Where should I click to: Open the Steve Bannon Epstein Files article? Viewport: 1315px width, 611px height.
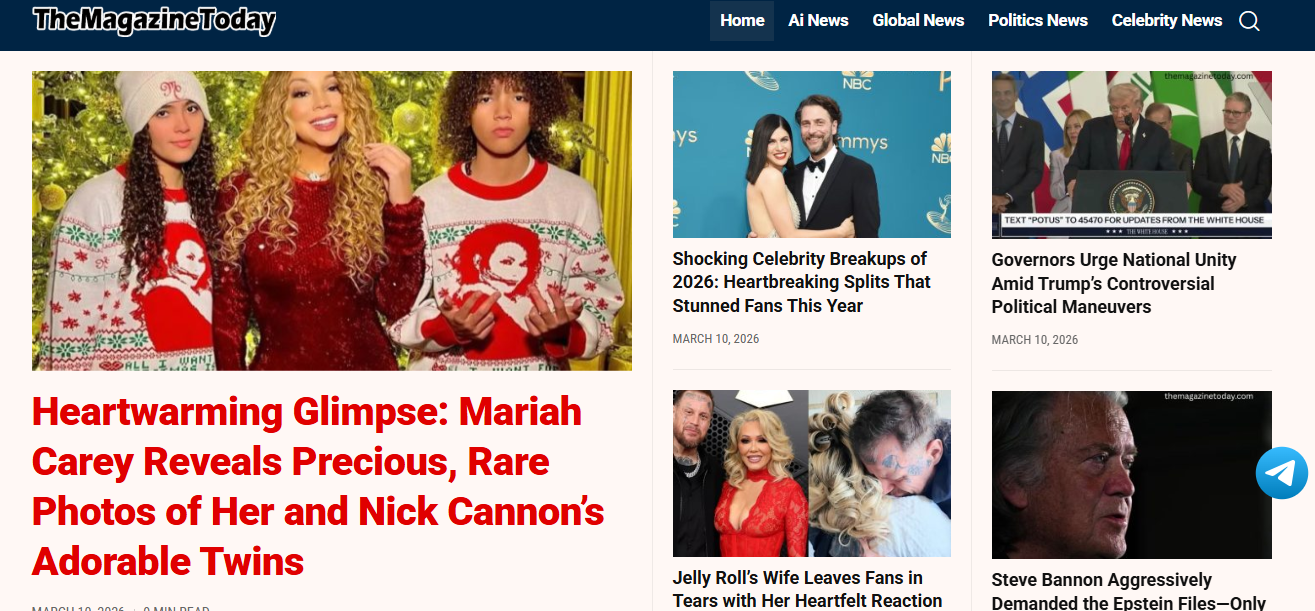[x=1129, y=591]
